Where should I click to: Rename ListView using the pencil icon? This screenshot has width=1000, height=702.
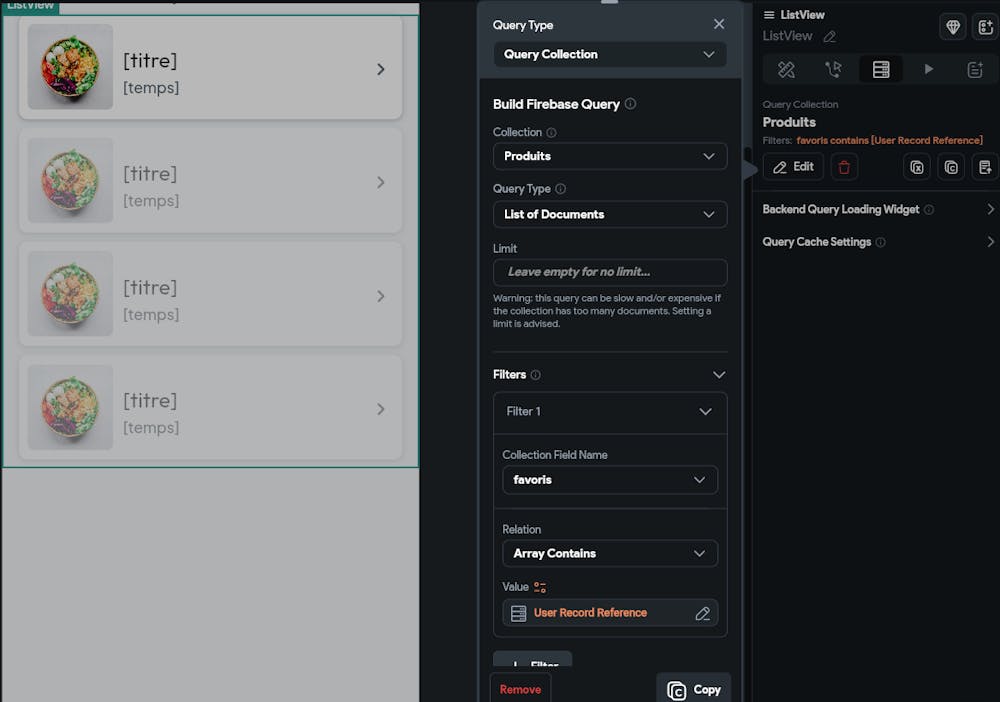point(829,37)
